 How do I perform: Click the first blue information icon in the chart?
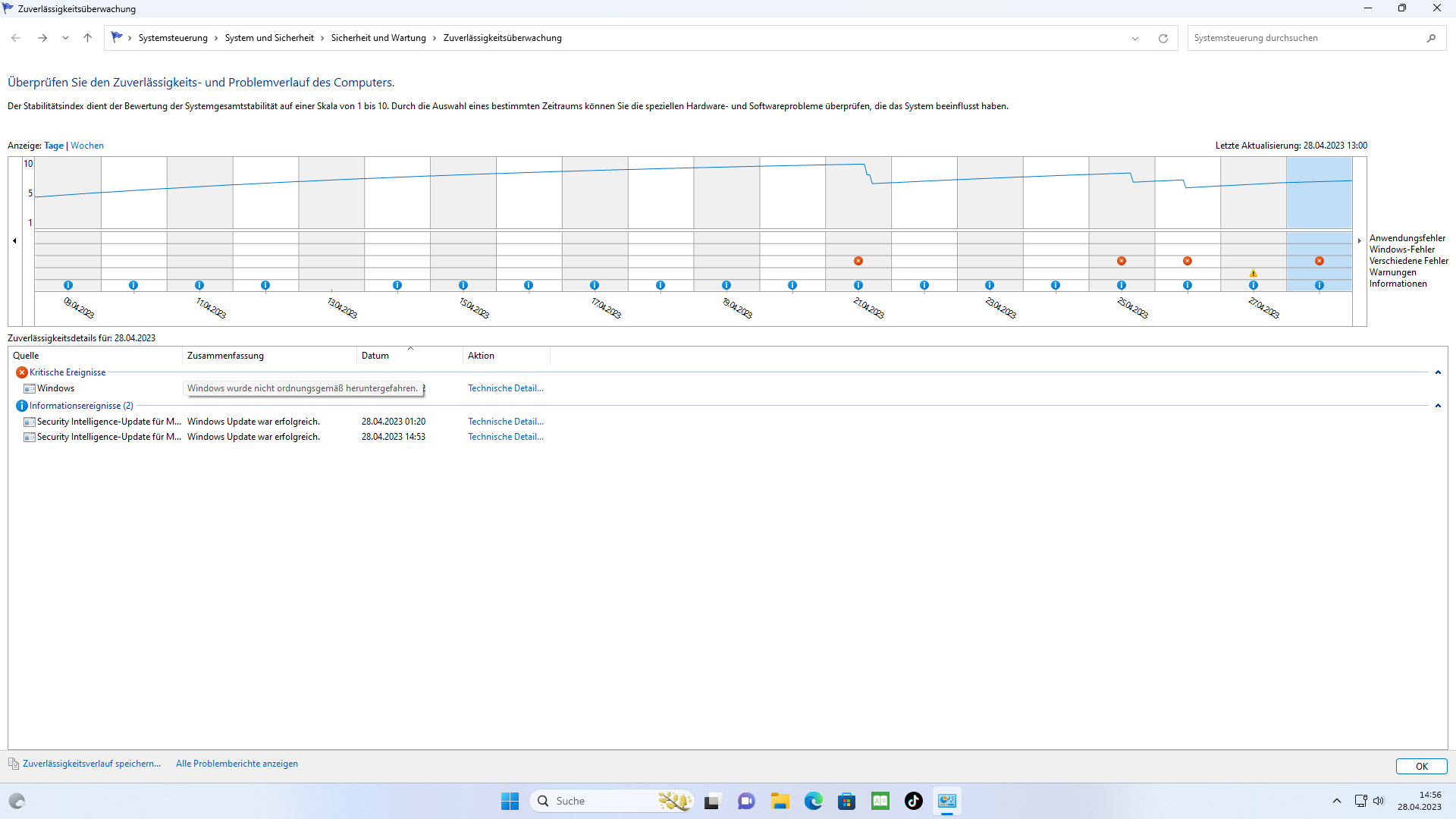click(68, 285)
